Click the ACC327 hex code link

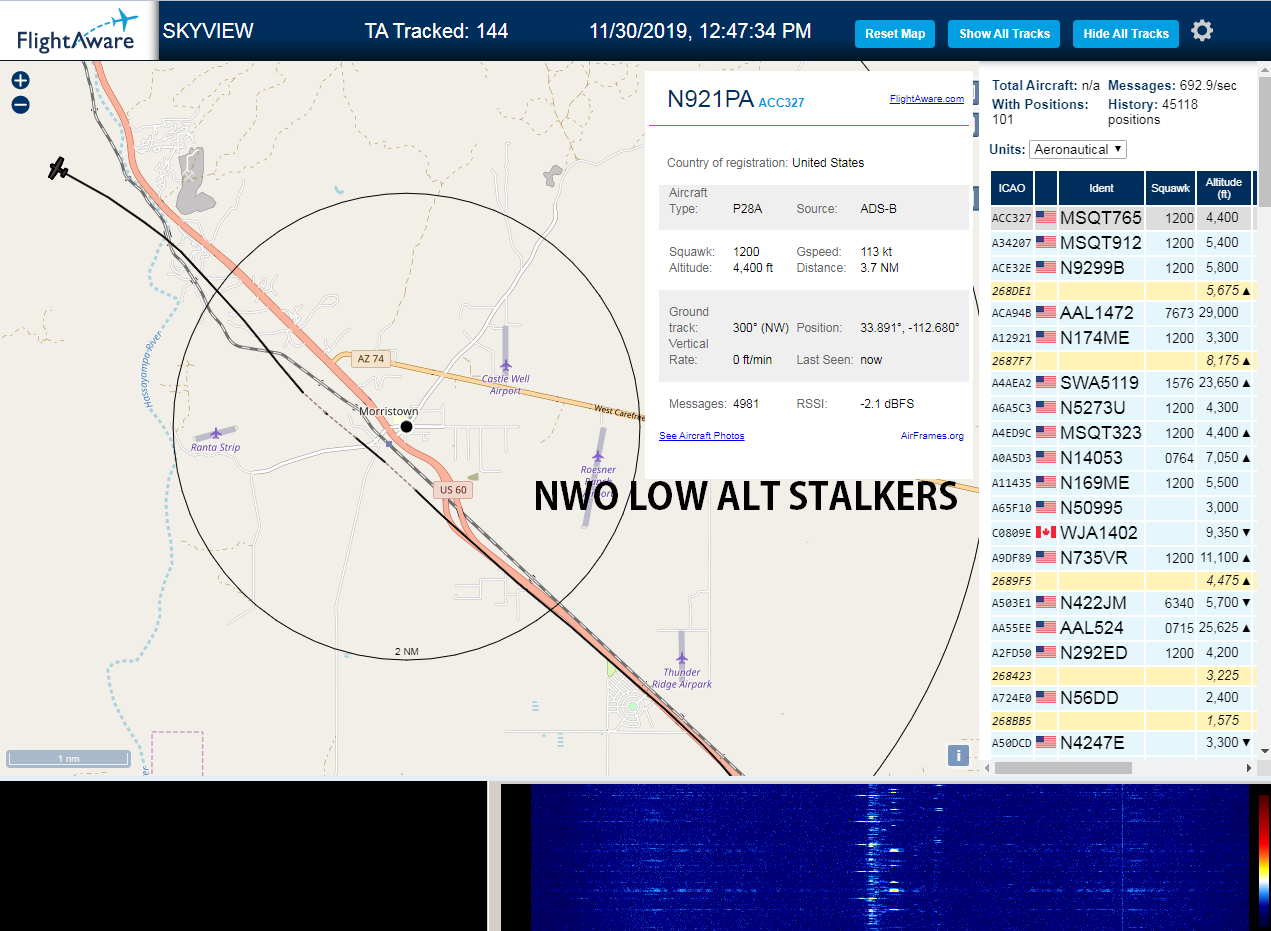781,102
